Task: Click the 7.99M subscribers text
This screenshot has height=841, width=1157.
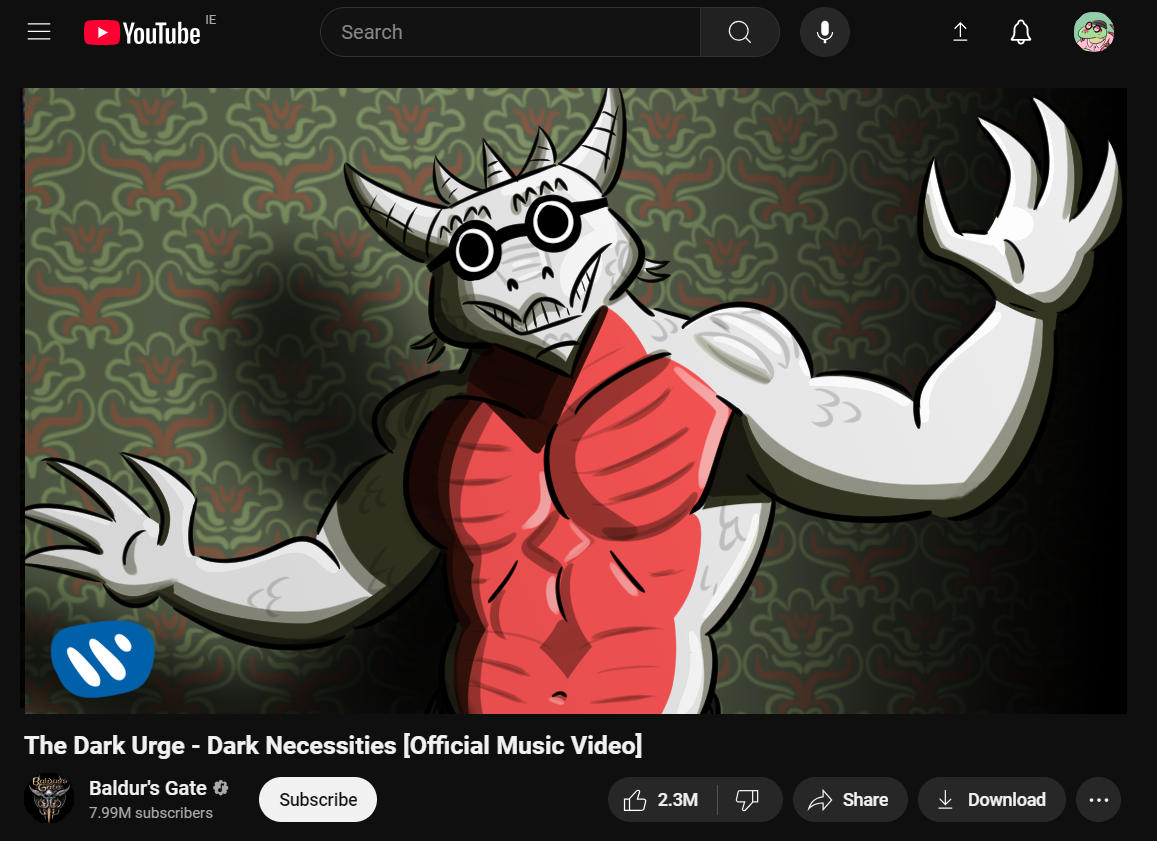Action: (151, 813)
